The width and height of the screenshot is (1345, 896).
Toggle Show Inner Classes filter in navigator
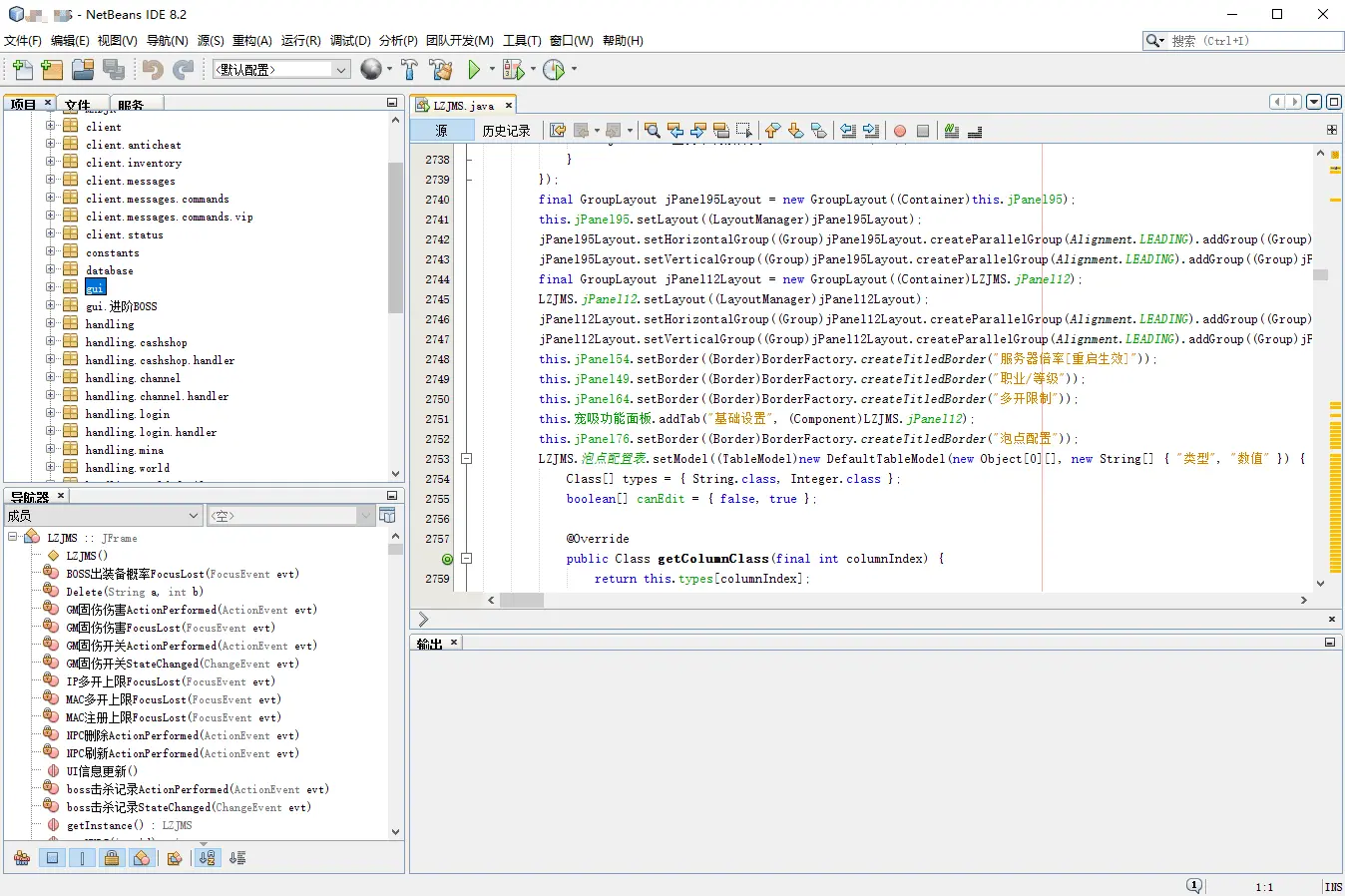tap(142, 858)
